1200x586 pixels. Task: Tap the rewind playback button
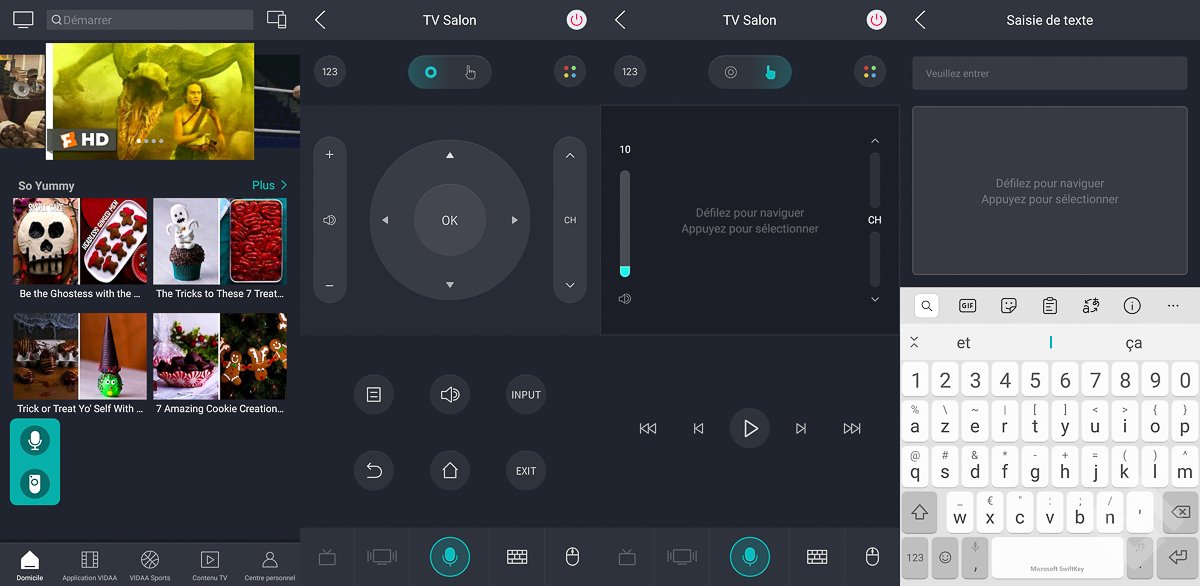[648, 429]
